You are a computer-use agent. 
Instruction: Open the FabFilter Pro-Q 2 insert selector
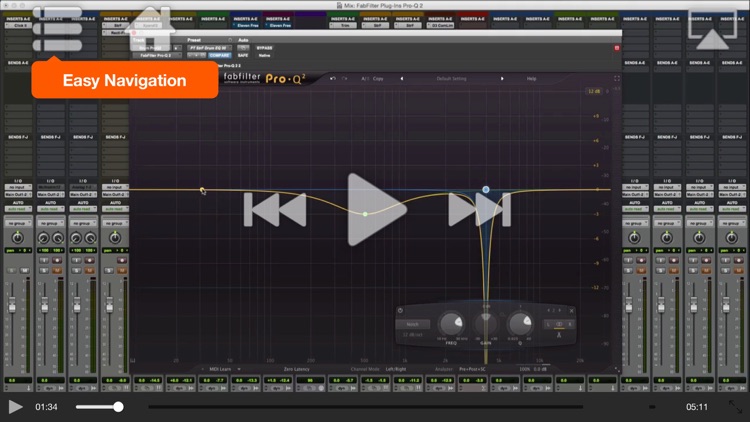tap(155, 56)
